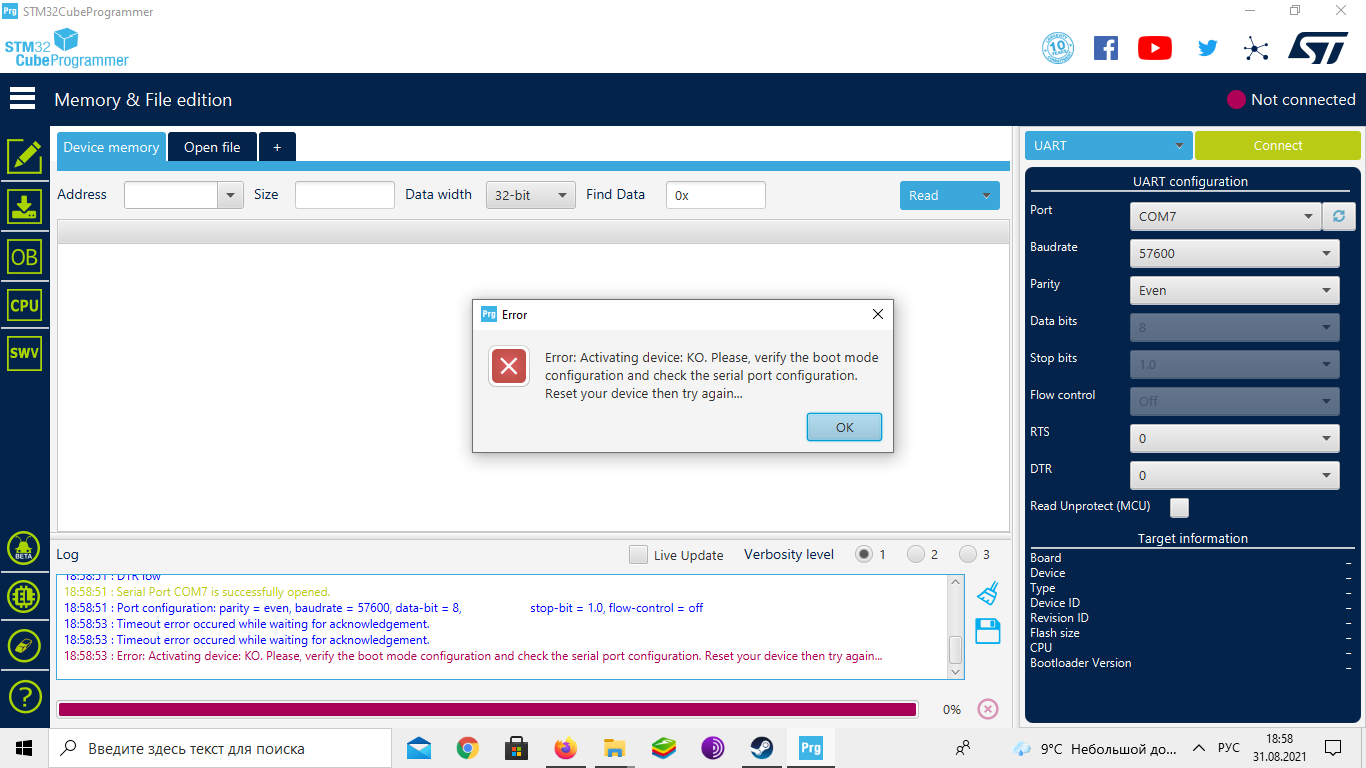Image resolution: width=1366 pixels, height=768 pixels.
Task: Switch to the Open file tab
Action: point(212,147)
